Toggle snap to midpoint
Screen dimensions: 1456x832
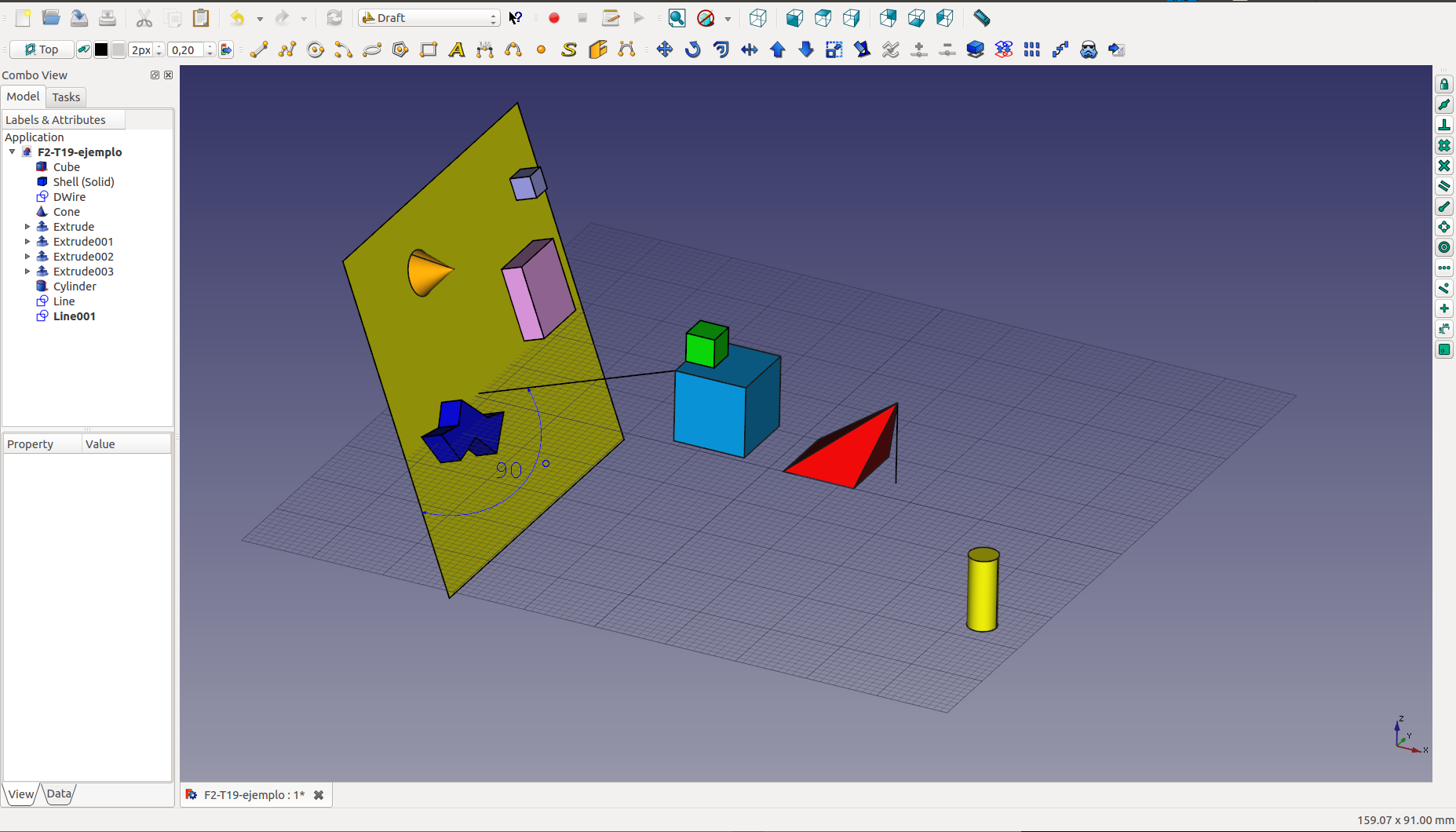(1444, 104)
